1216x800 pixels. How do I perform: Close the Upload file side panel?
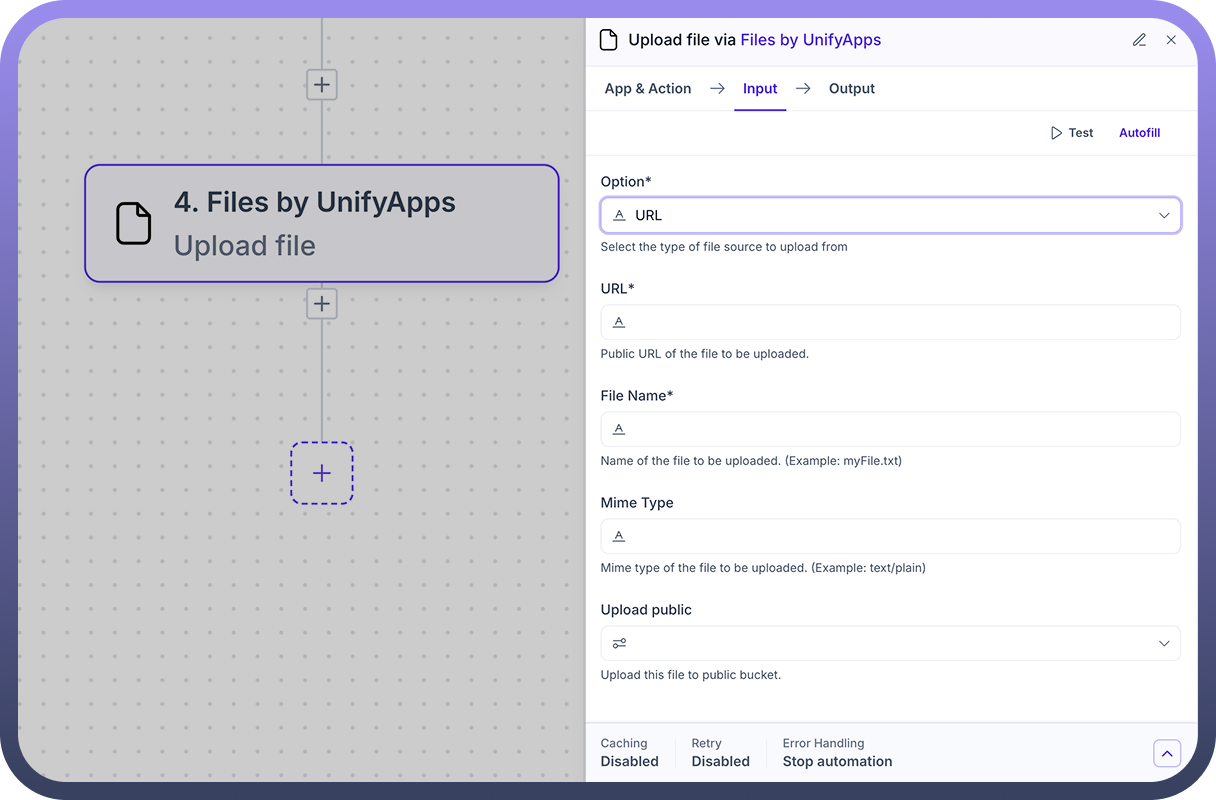[1171, 40]
